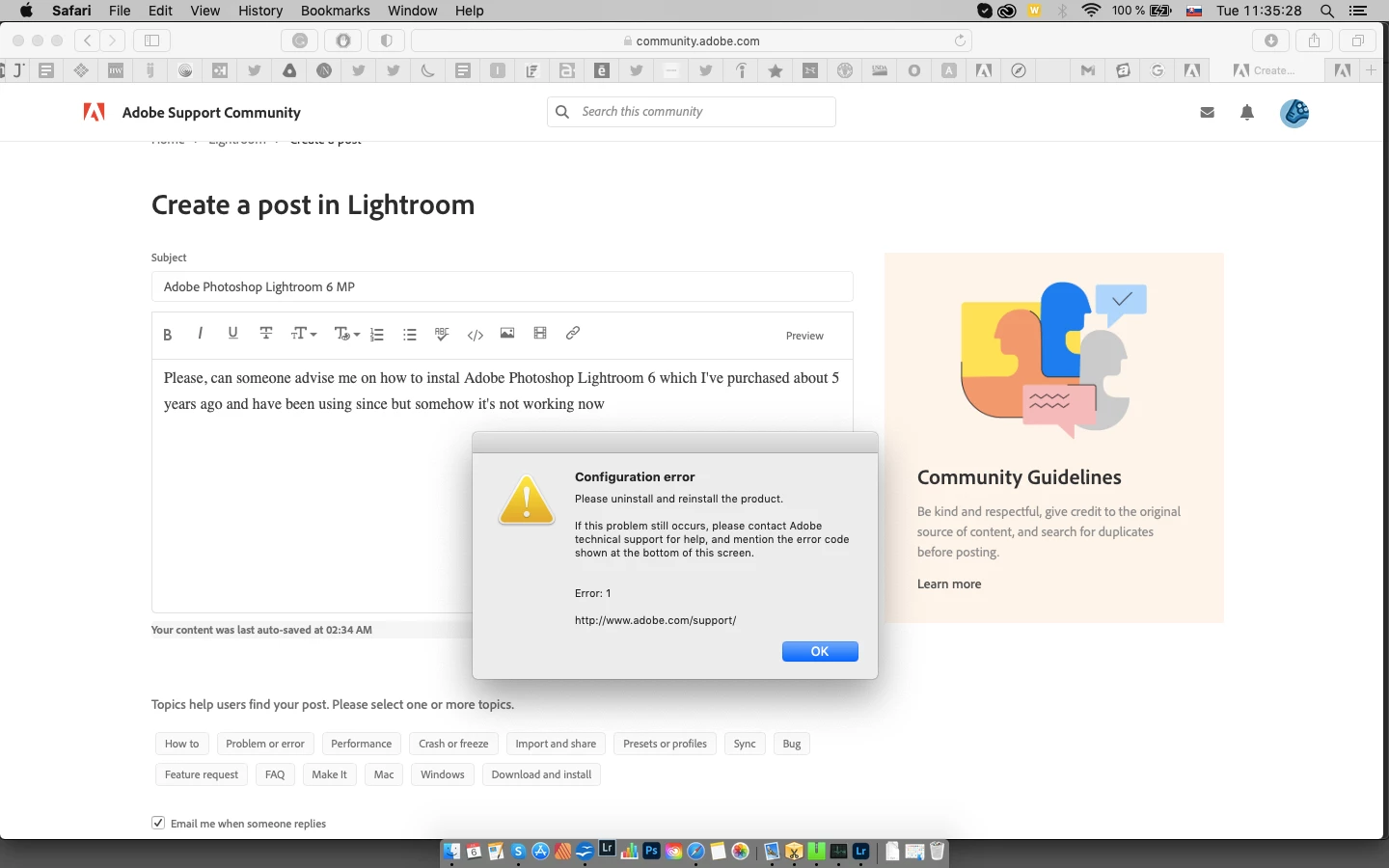Click the search magnifier in community search
1389x868 pixels.
click(563, 112)
